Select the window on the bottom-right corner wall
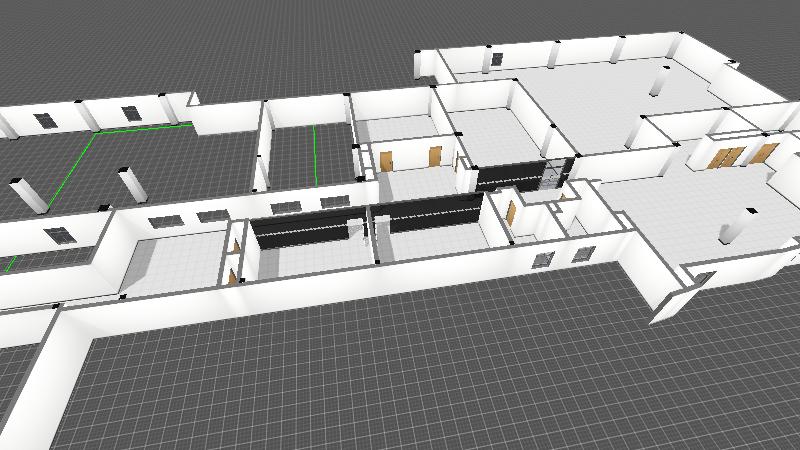Screen dimensions: 800x450 click(x=703, y=278)
